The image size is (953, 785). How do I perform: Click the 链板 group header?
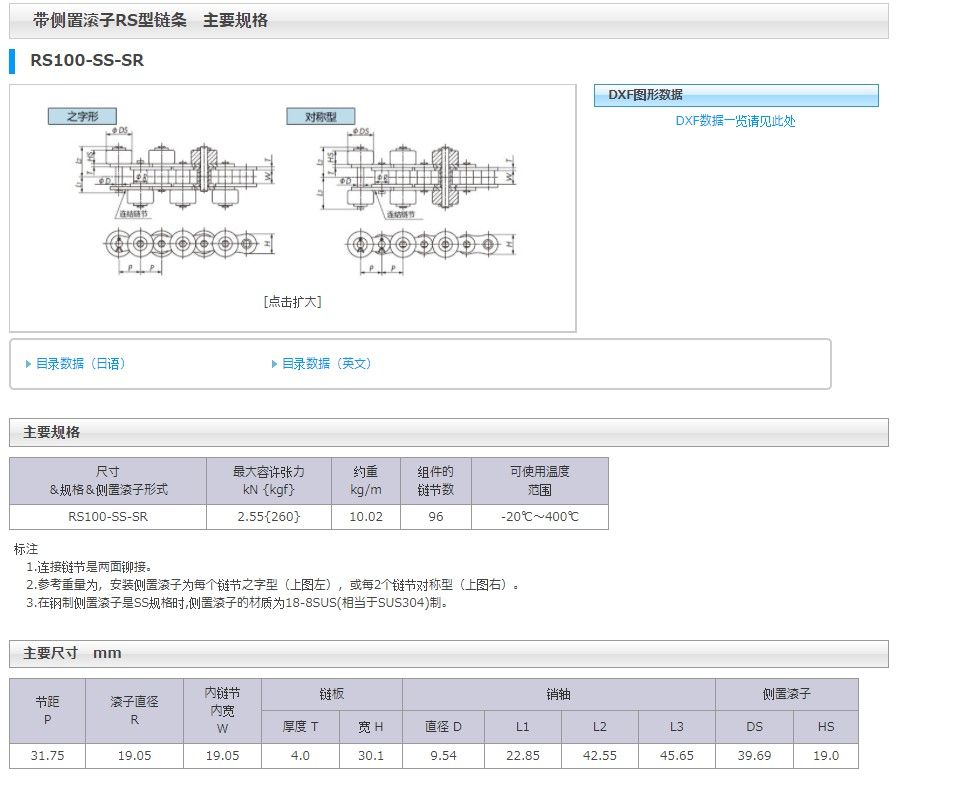point(332,694)
